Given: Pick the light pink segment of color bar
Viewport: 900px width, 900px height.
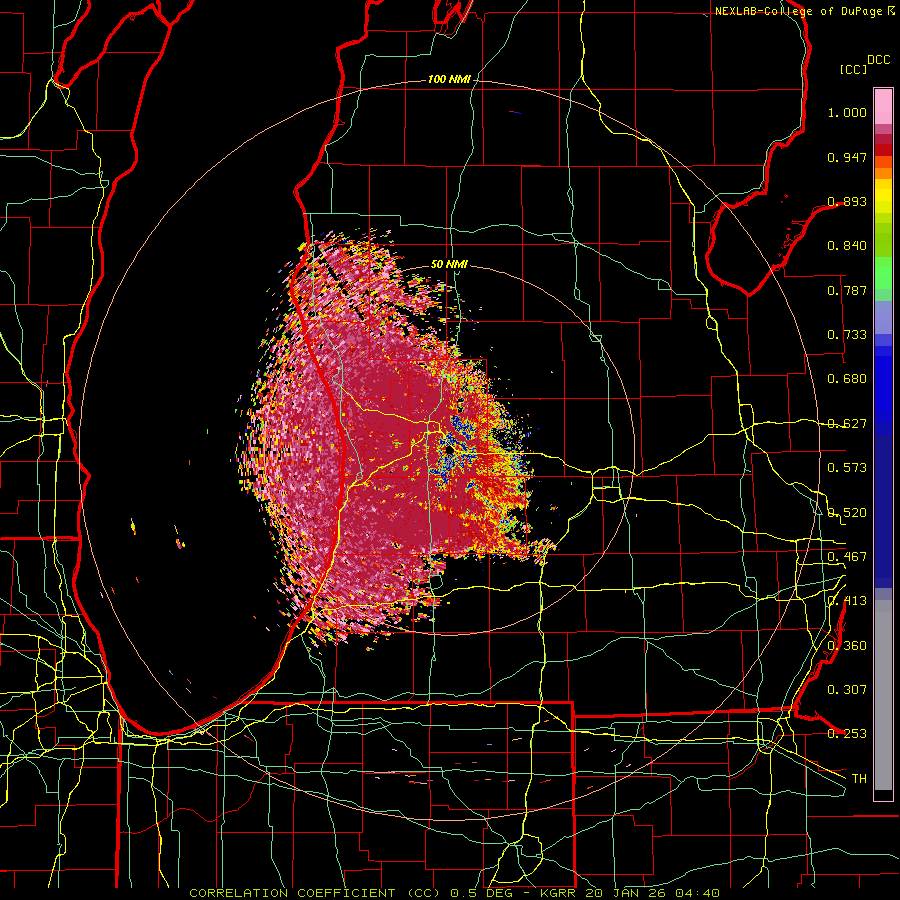Looking at the screenshot, I should (883, 106).
